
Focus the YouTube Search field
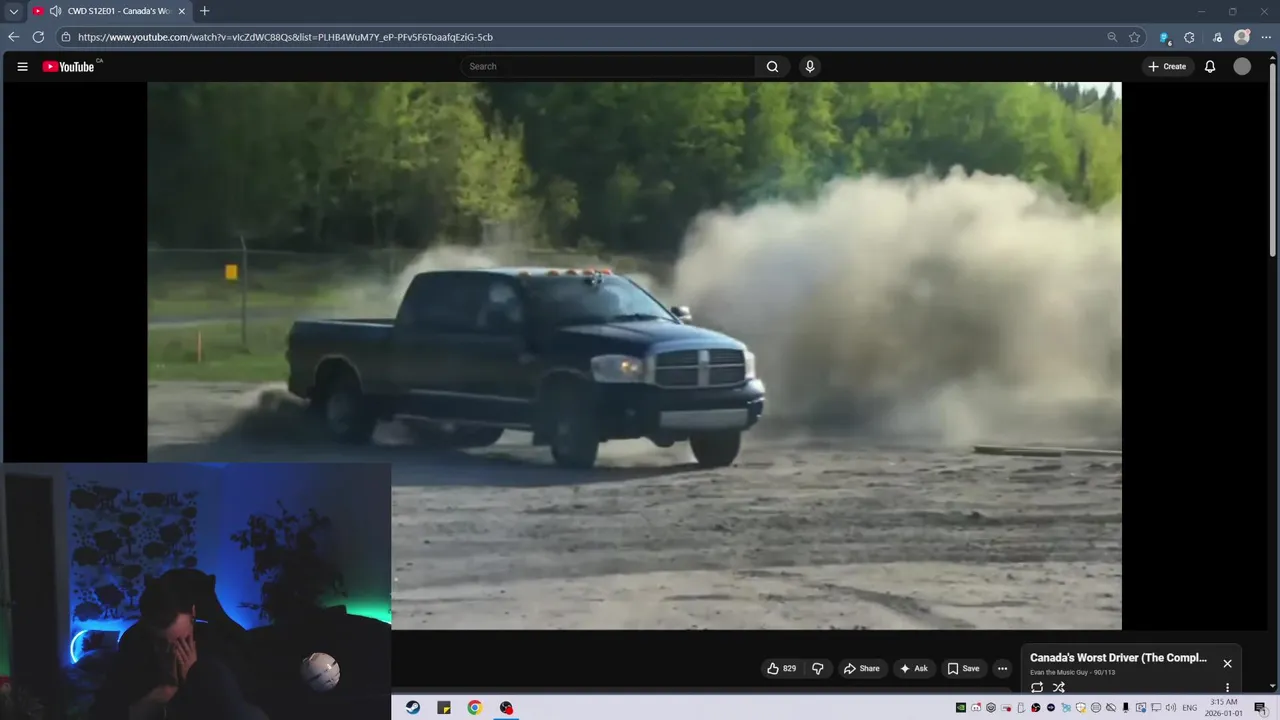(x=610, y=67)
